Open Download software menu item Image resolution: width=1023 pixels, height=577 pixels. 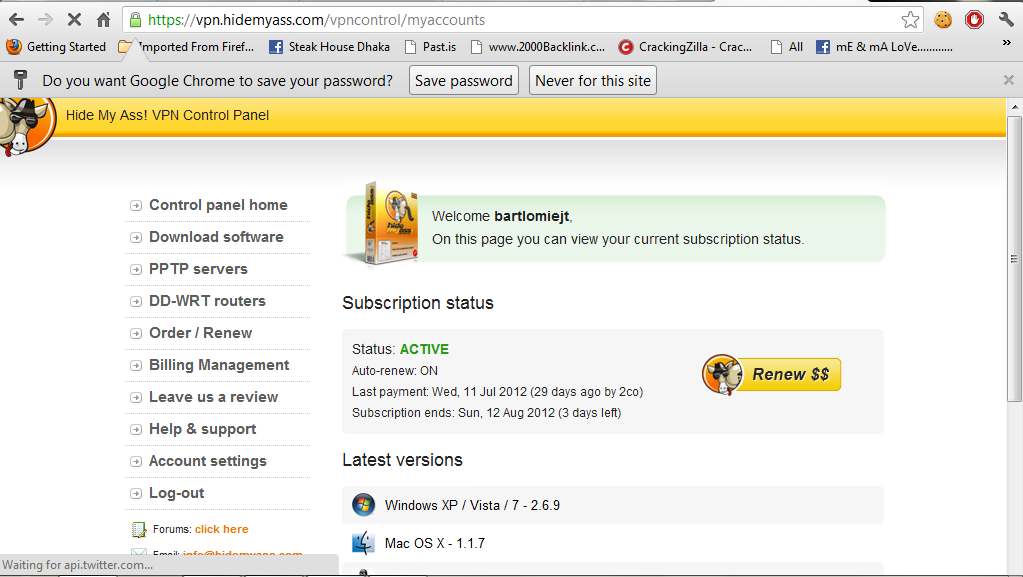click(x=216, y=237)
